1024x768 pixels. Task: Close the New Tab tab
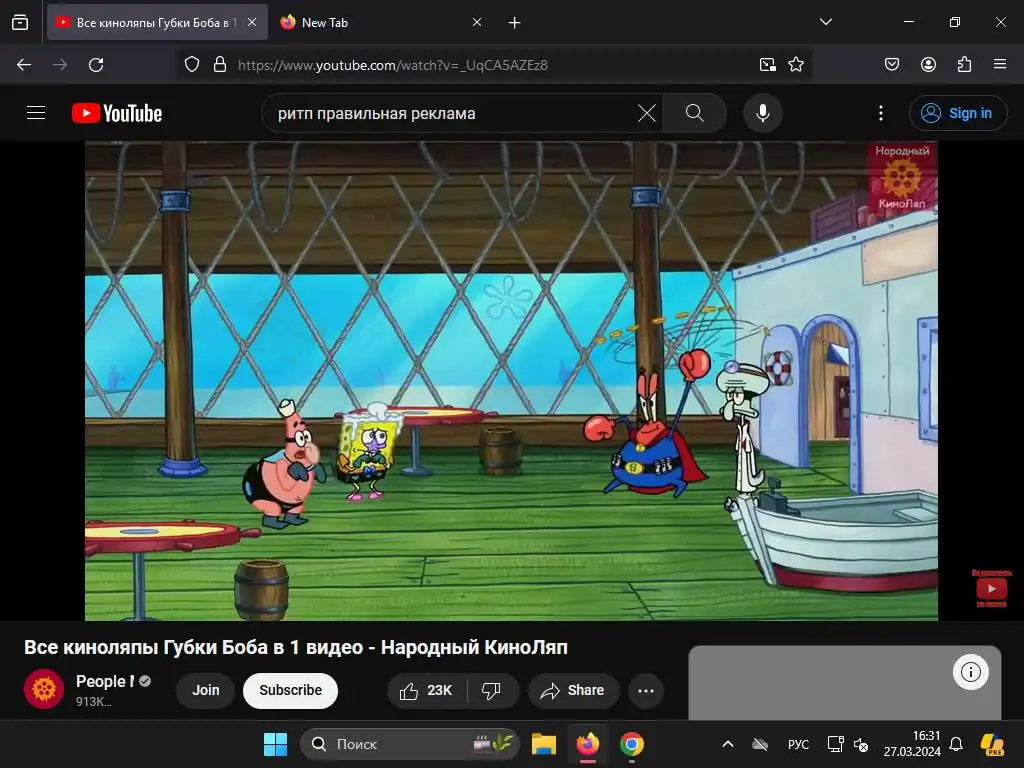477,22
